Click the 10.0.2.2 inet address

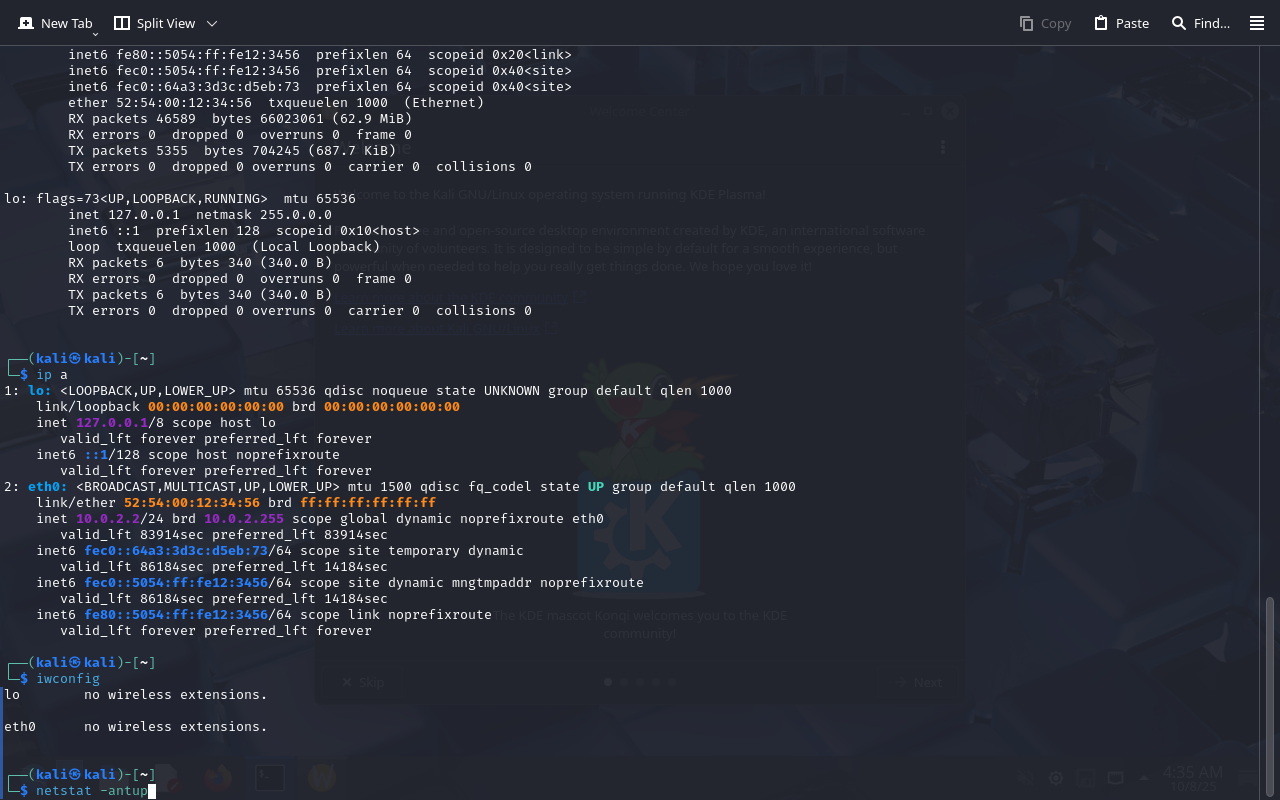pos(107,519)
